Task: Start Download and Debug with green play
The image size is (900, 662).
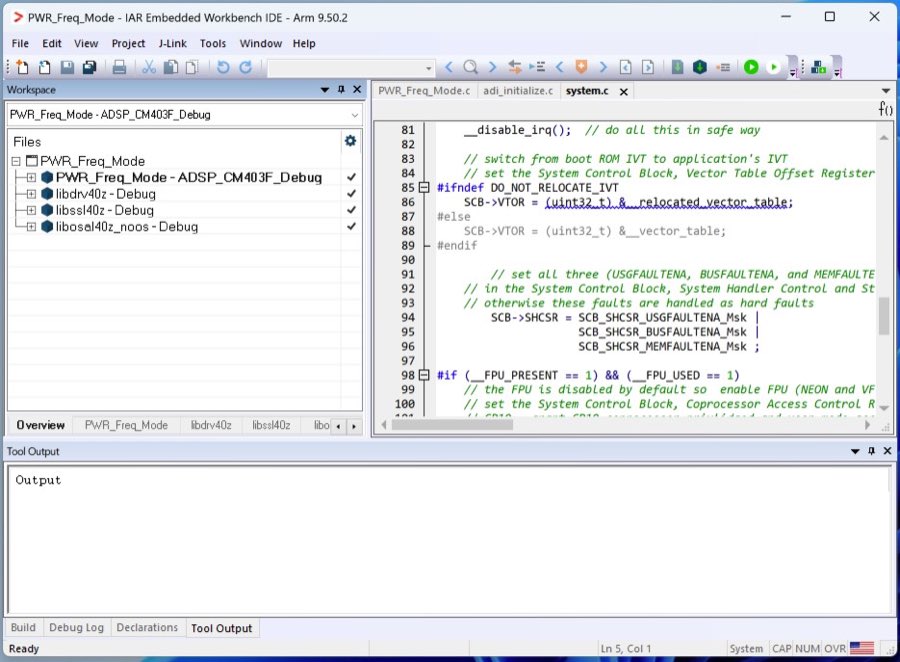Action: point(751,67)
